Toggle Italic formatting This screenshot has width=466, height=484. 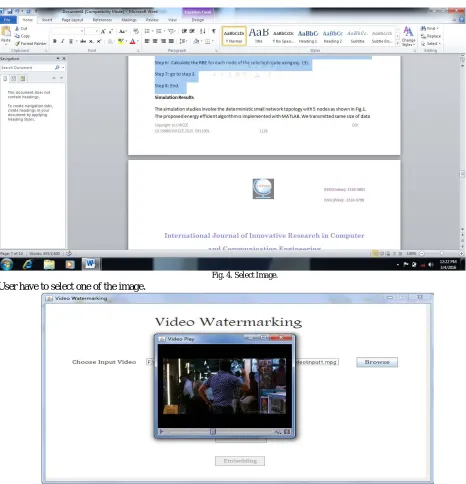pos(62,41)
